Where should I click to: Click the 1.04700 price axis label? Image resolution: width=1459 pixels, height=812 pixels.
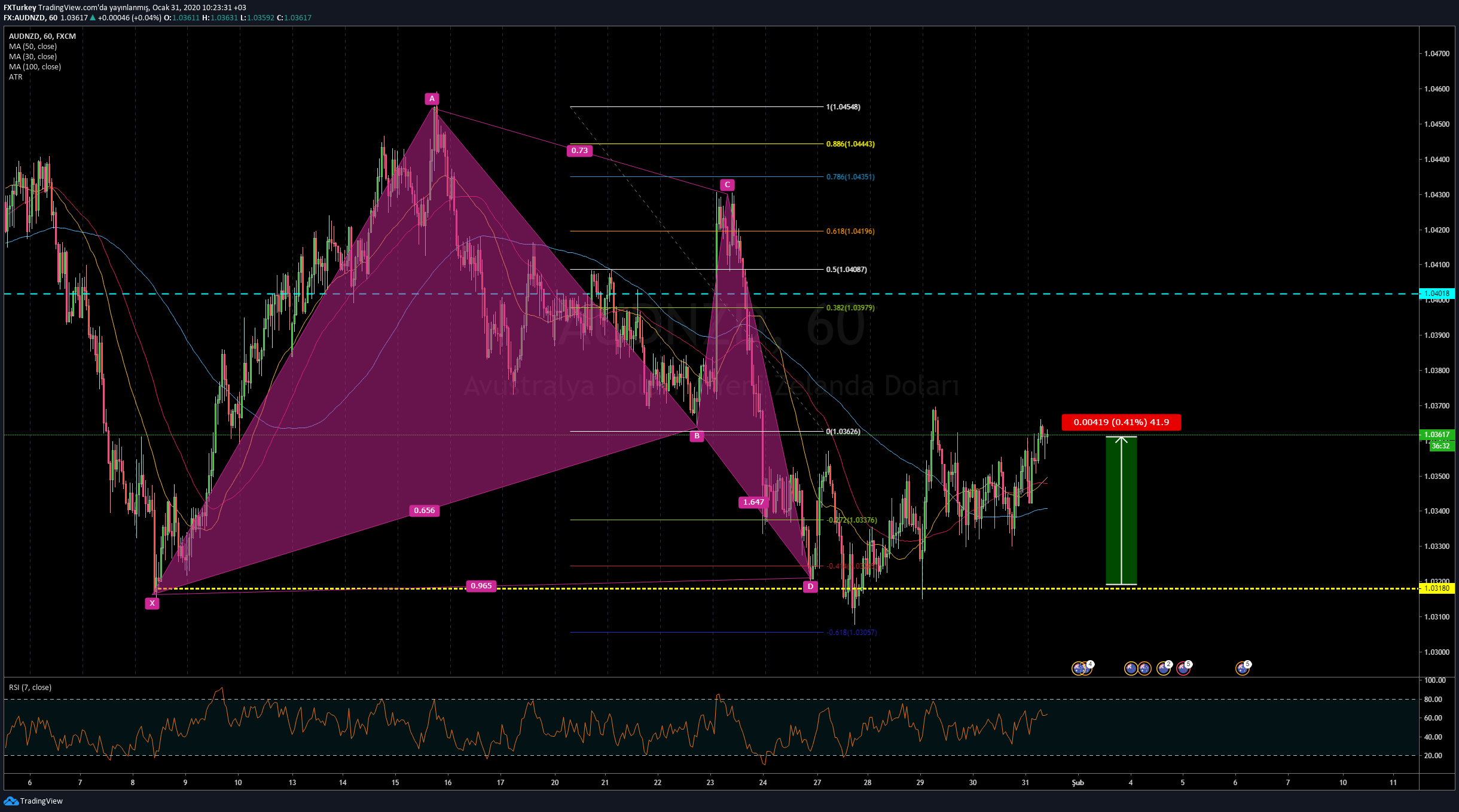pyautogui.click(x=1437, y=54)
